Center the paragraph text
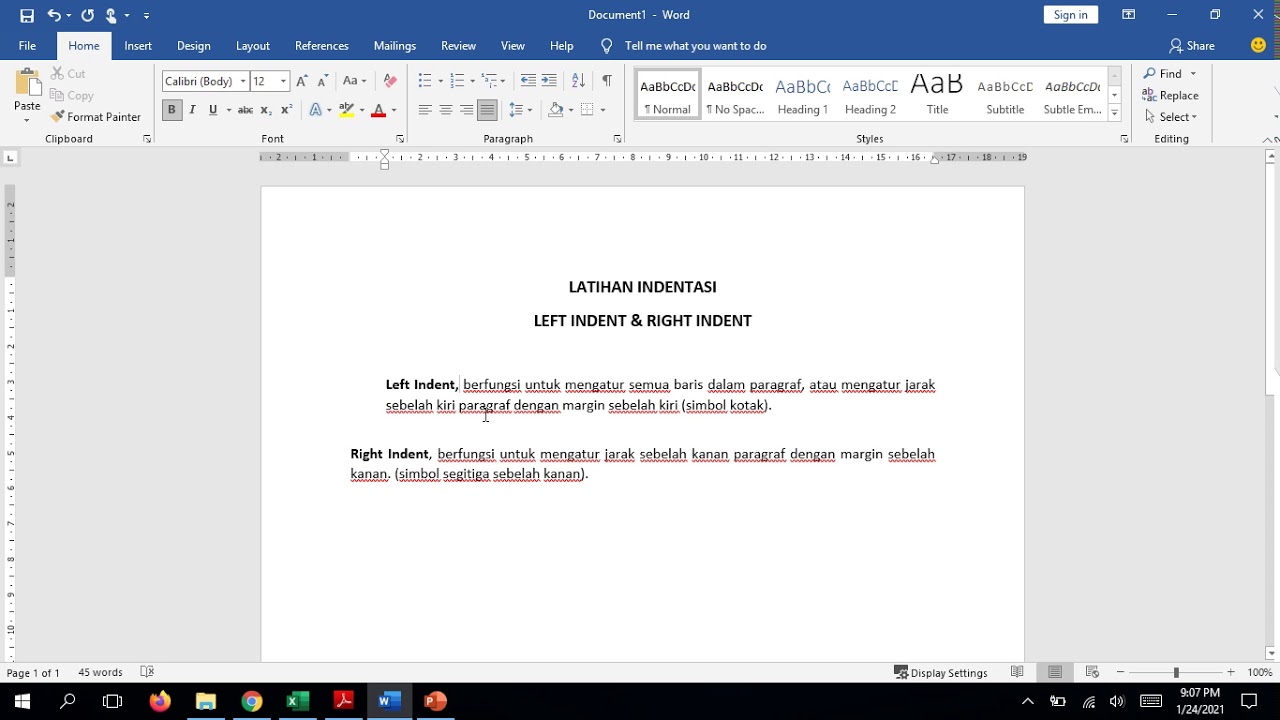Viewport: 1280px width, 720px height. [x=446, y=110]
